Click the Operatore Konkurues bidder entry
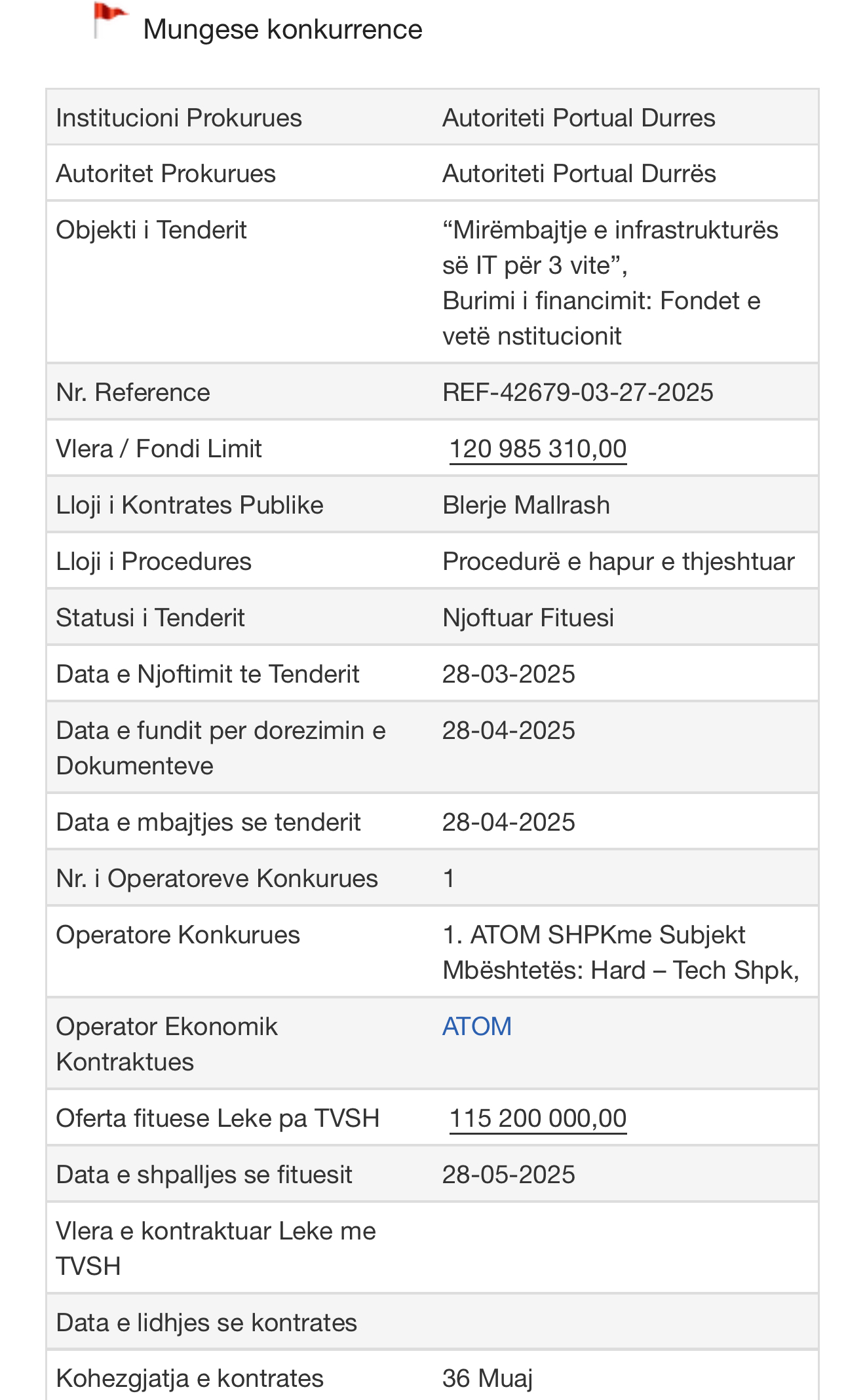This screenshot has height=1400, width=865. click(x=621, y=952)
